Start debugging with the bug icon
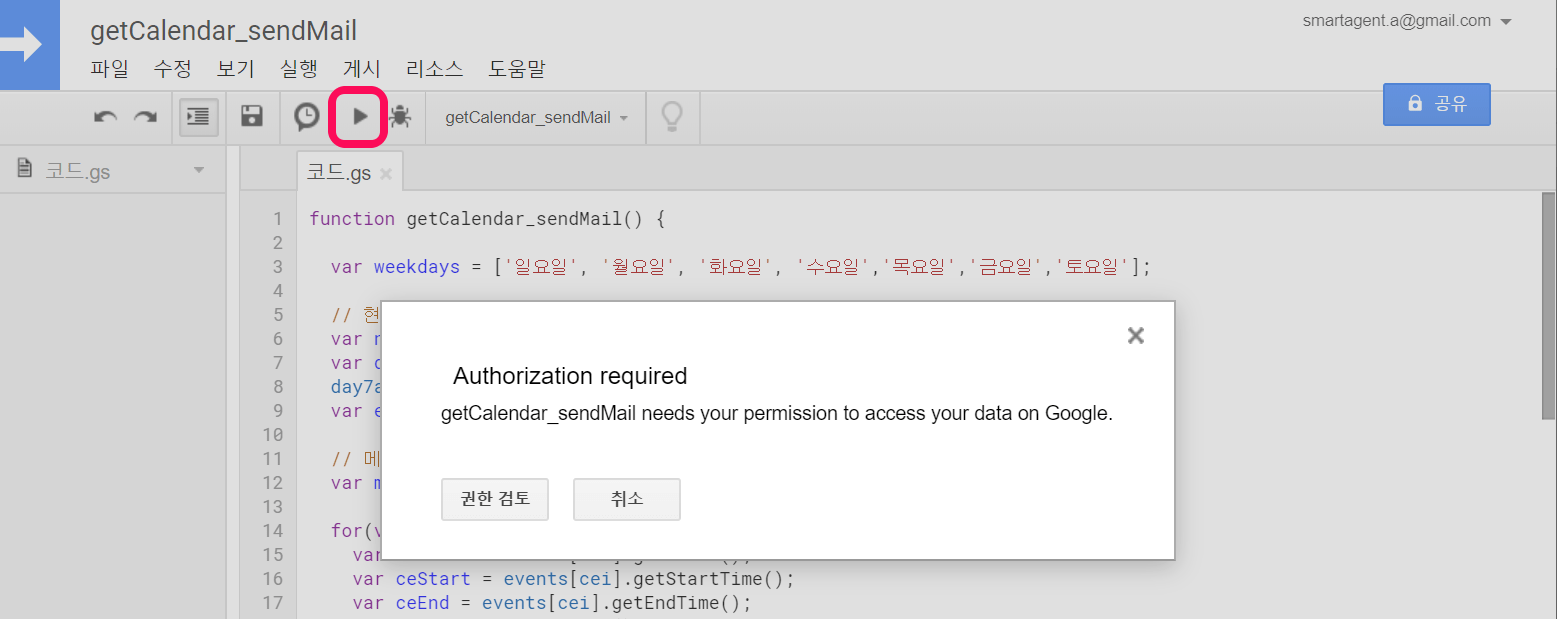The height and width of the screenshot is (619, 1557). [x=400, y=117]
